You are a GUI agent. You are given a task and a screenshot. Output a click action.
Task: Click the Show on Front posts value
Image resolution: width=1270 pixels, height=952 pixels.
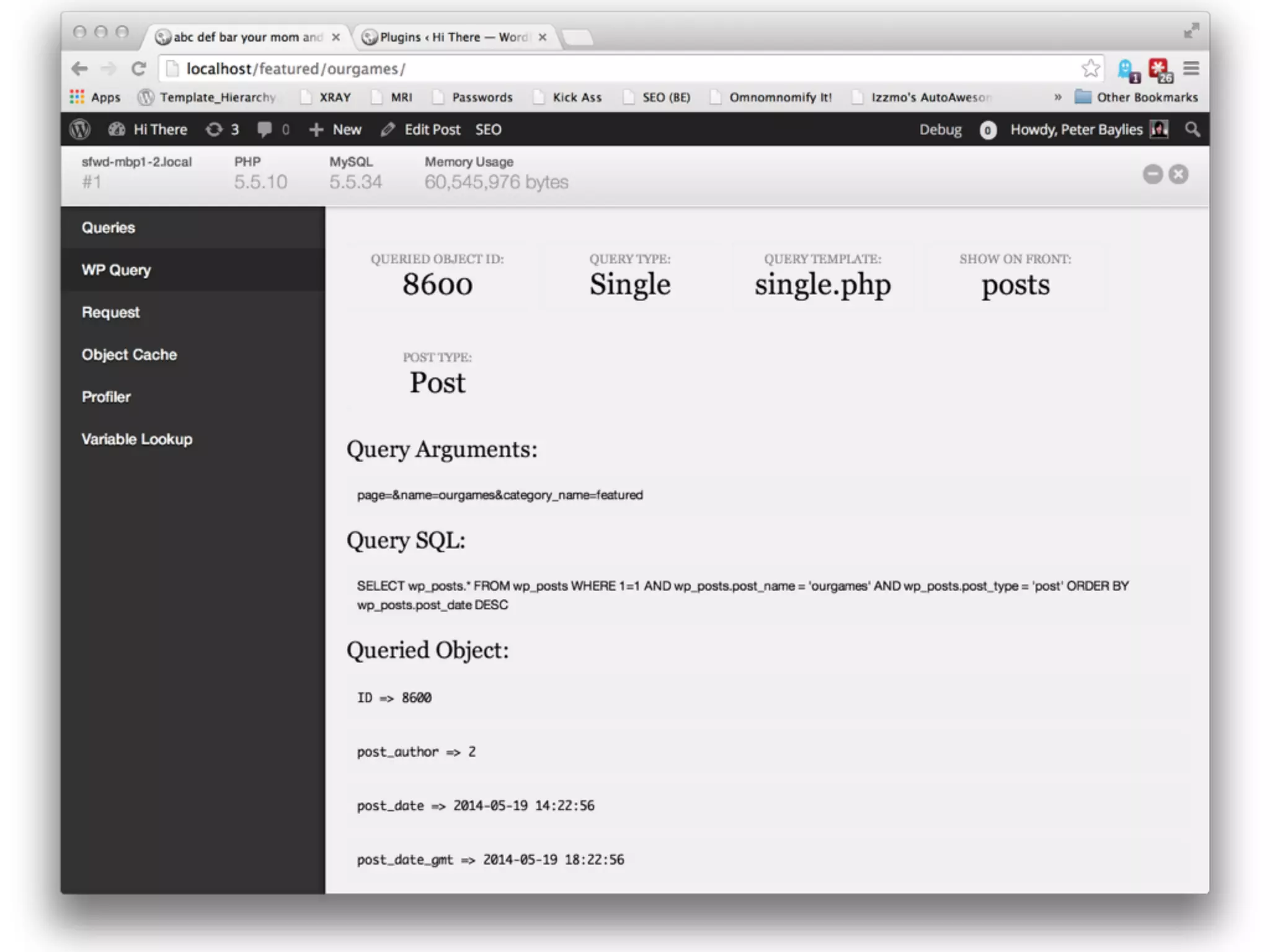pos(1015,285)
